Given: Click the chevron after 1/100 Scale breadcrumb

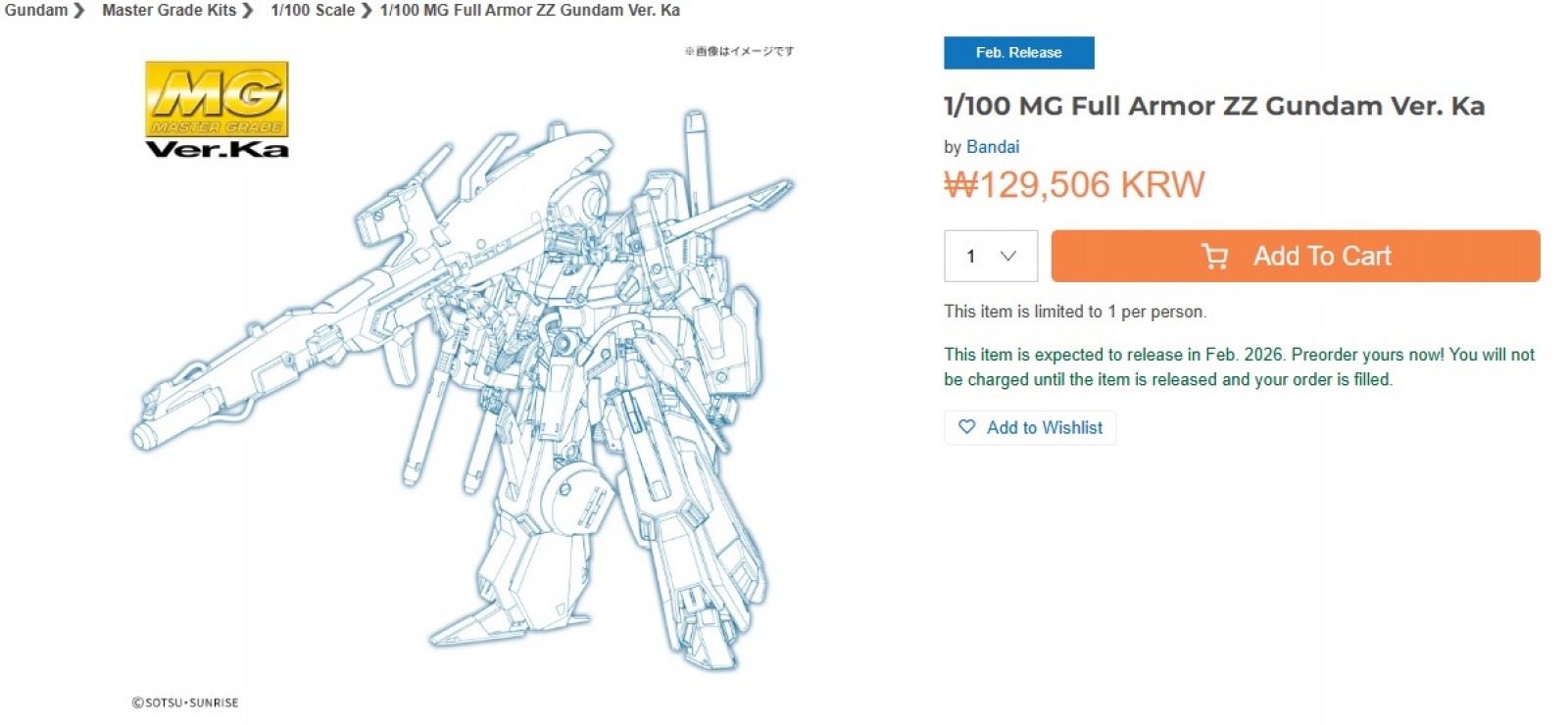Looking at the screenshot, I should (x=367, y=11).
